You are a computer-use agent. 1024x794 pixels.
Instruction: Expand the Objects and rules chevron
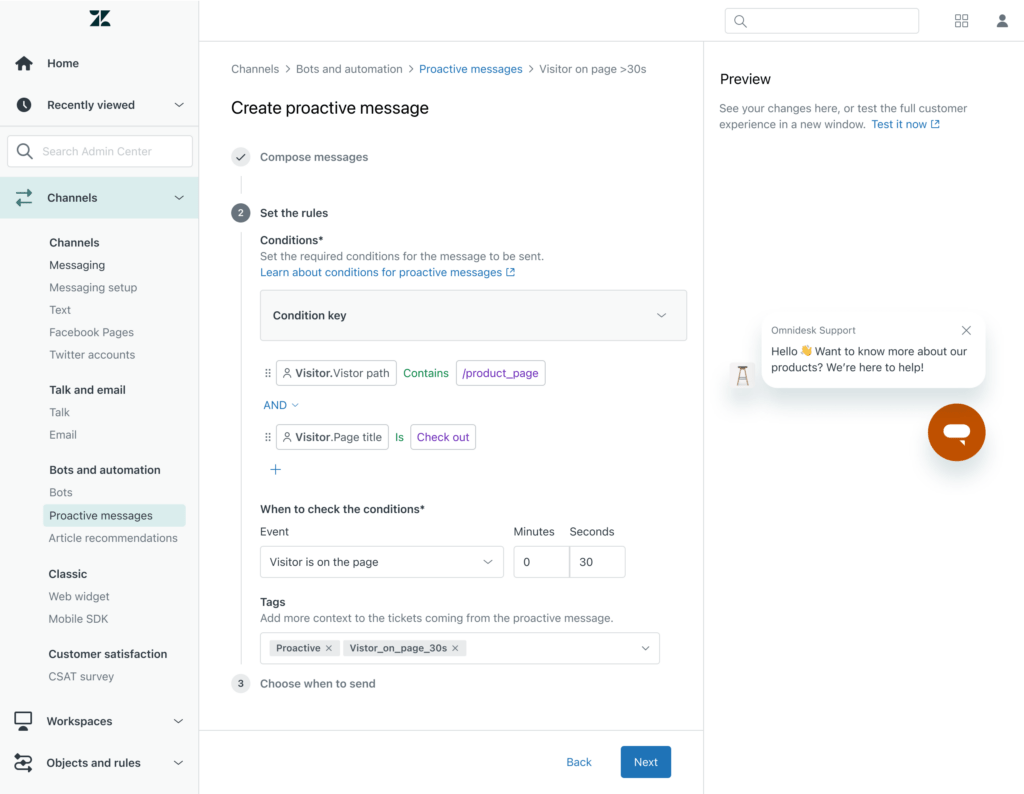(x=178, y=763)
